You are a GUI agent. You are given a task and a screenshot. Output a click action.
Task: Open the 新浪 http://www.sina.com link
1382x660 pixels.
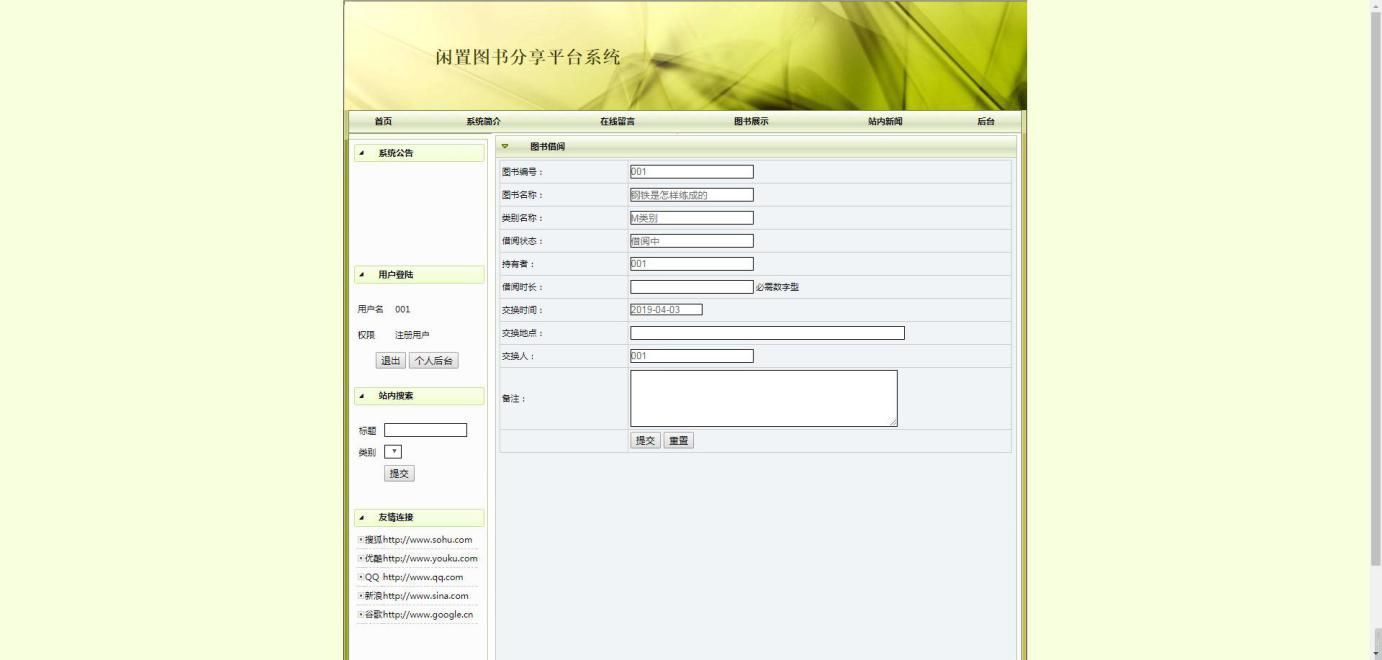pos(416,595)
